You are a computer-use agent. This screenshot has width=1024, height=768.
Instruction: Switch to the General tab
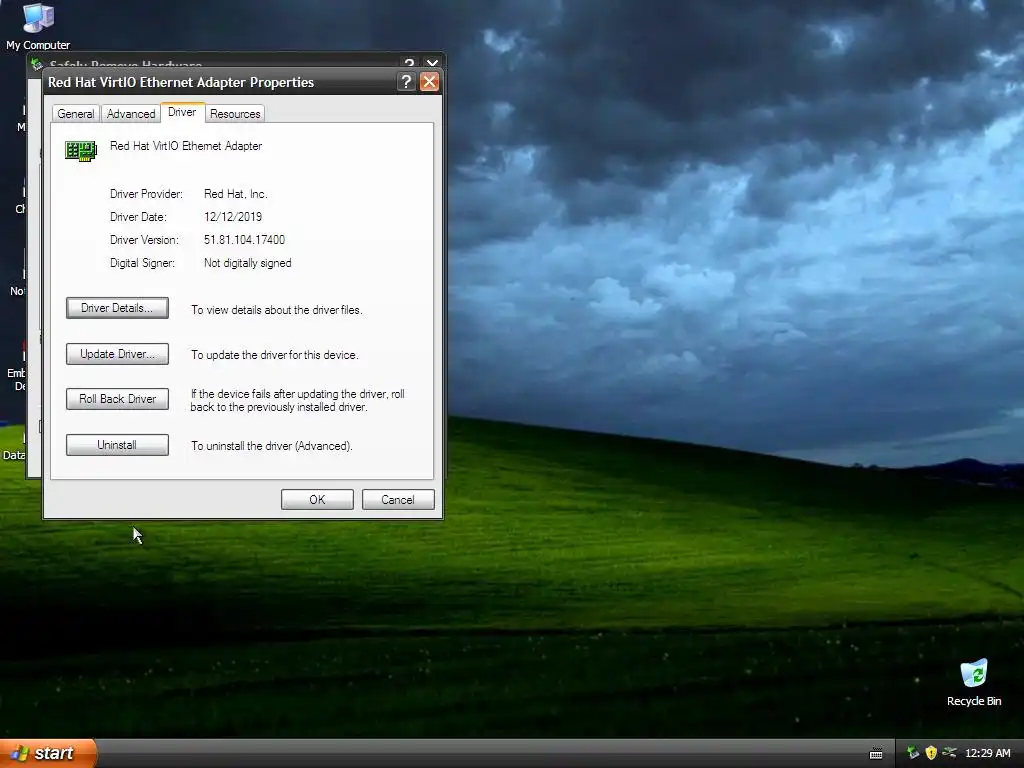[76, 114]
